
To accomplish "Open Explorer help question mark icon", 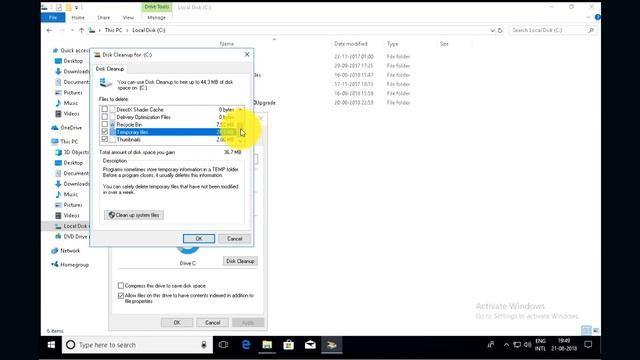I will click(598, 17).
